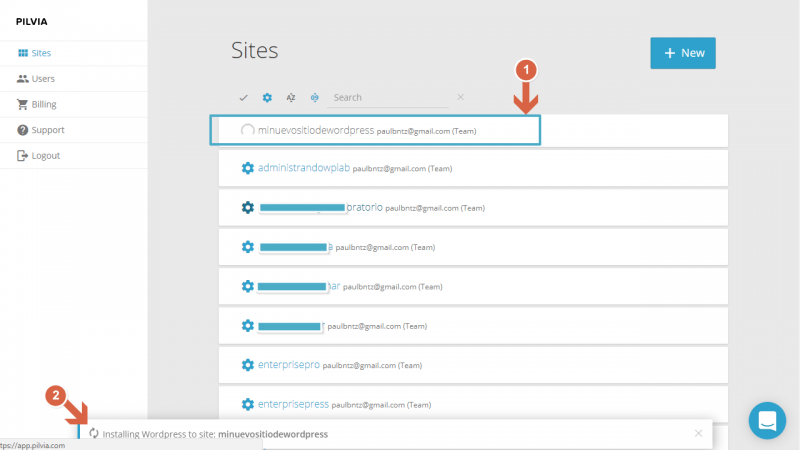Clear the search with the X icon

(x=461, y=97)
